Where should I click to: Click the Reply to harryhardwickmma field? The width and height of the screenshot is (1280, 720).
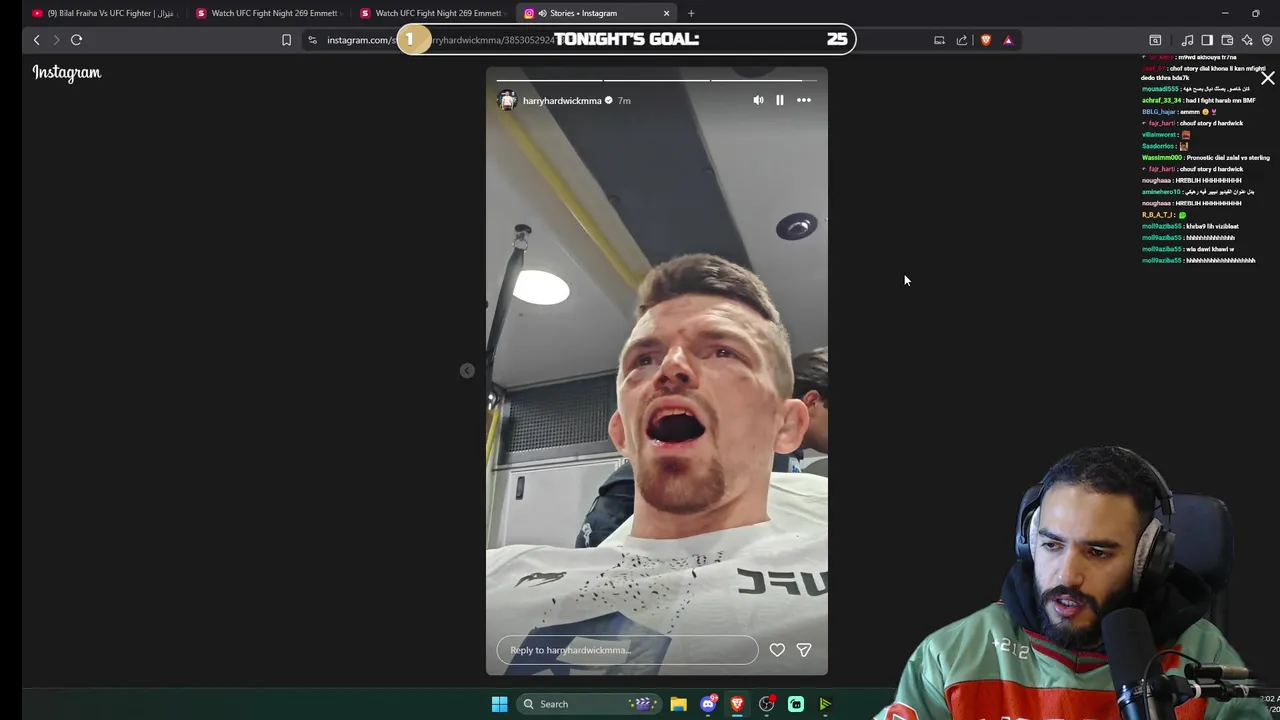(627, 650)
